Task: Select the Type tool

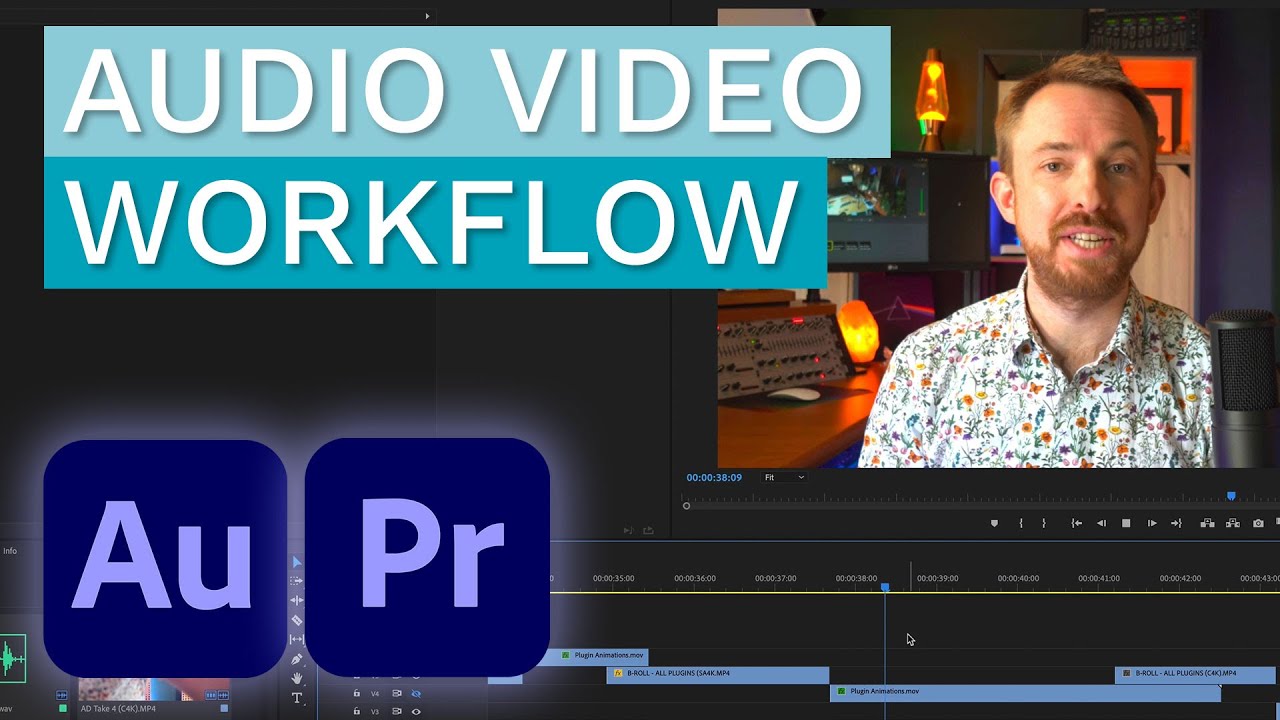Action: click(297, 697)
